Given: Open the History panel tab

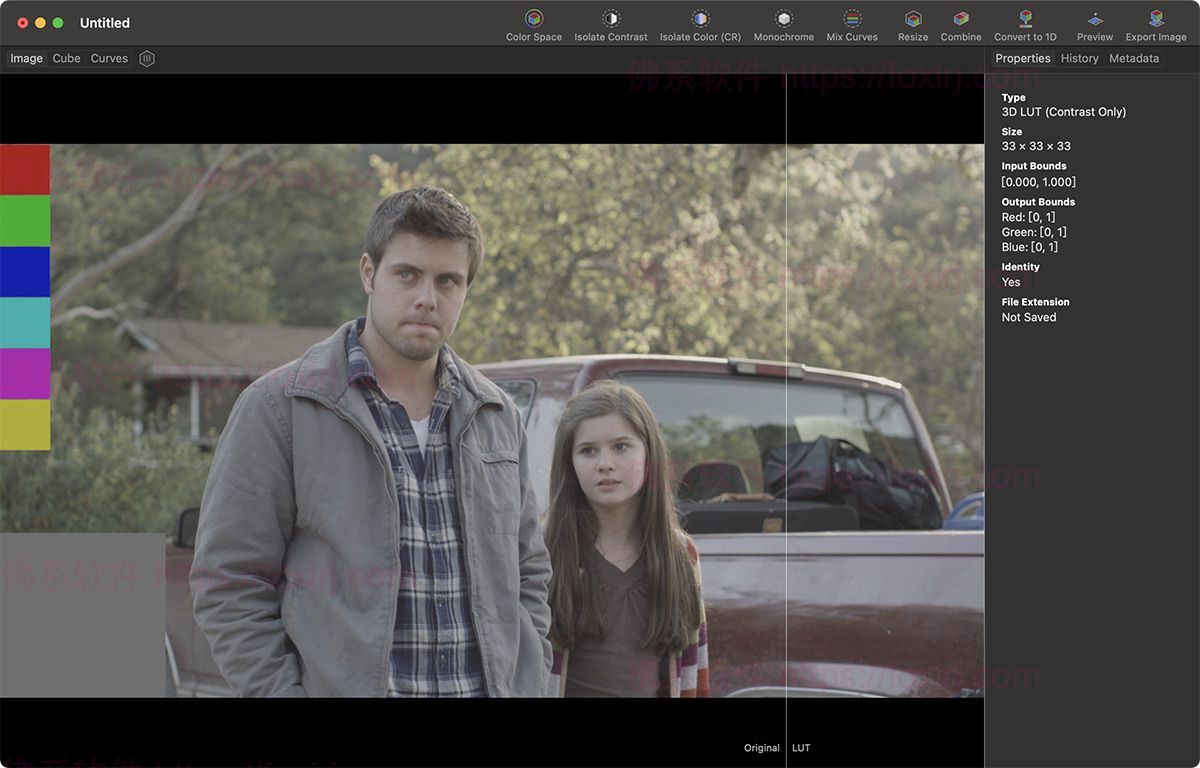Looking at the screenshot, I should (1079, 59).
